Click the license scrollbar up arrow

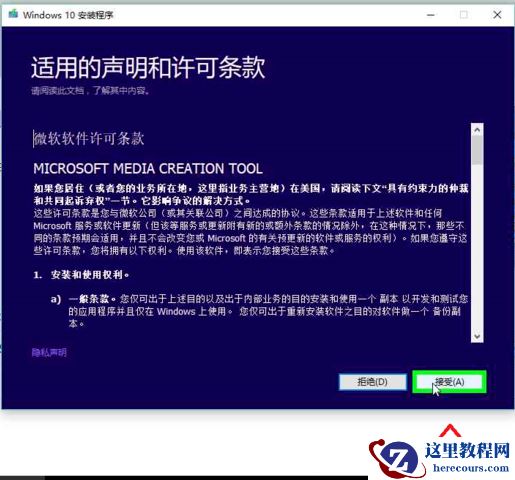pyautogui.click(x=477, y=130)
